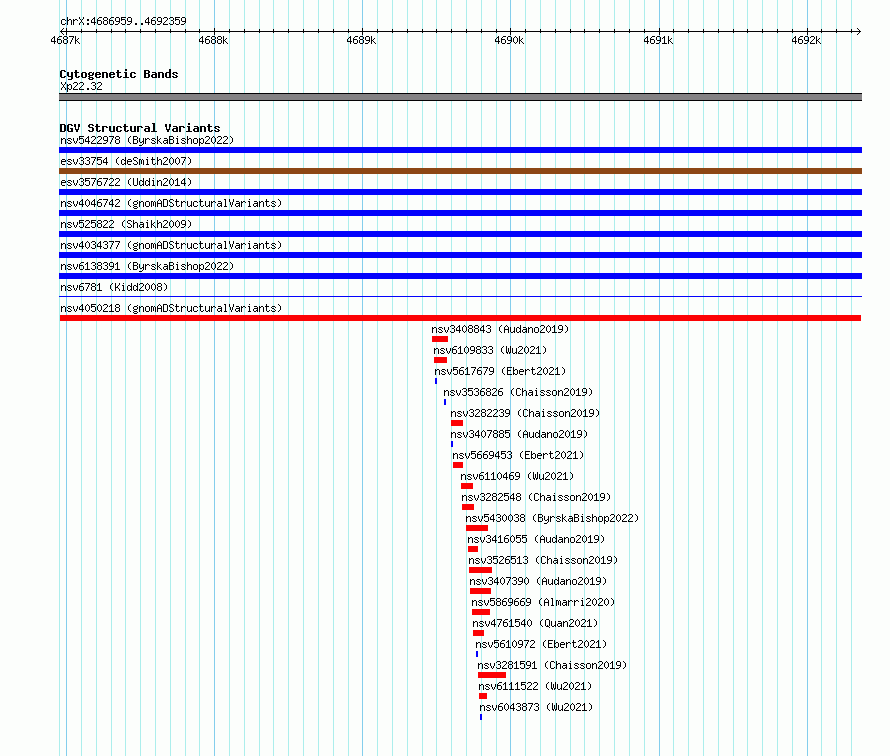
Task: Open variant nsv3408843 (Audano2019) label
Action: [x=500, y=329]
